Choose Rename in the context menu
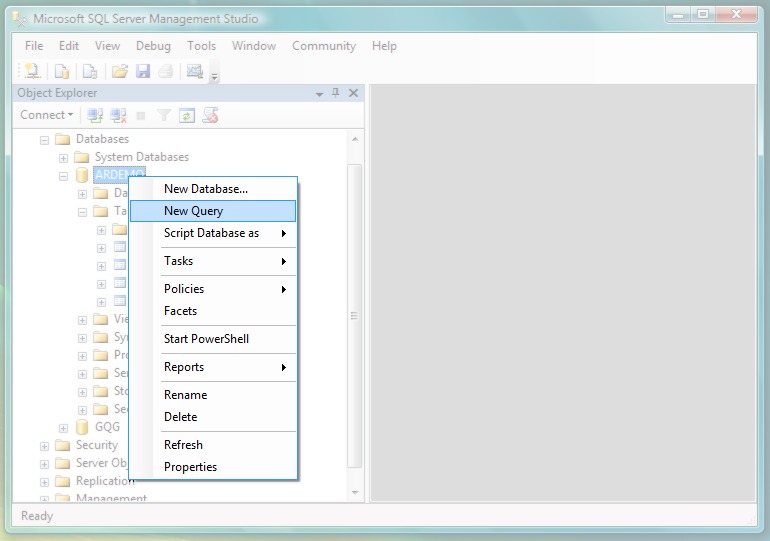Screen dimensions: 770x541 [x=213, y=395]
